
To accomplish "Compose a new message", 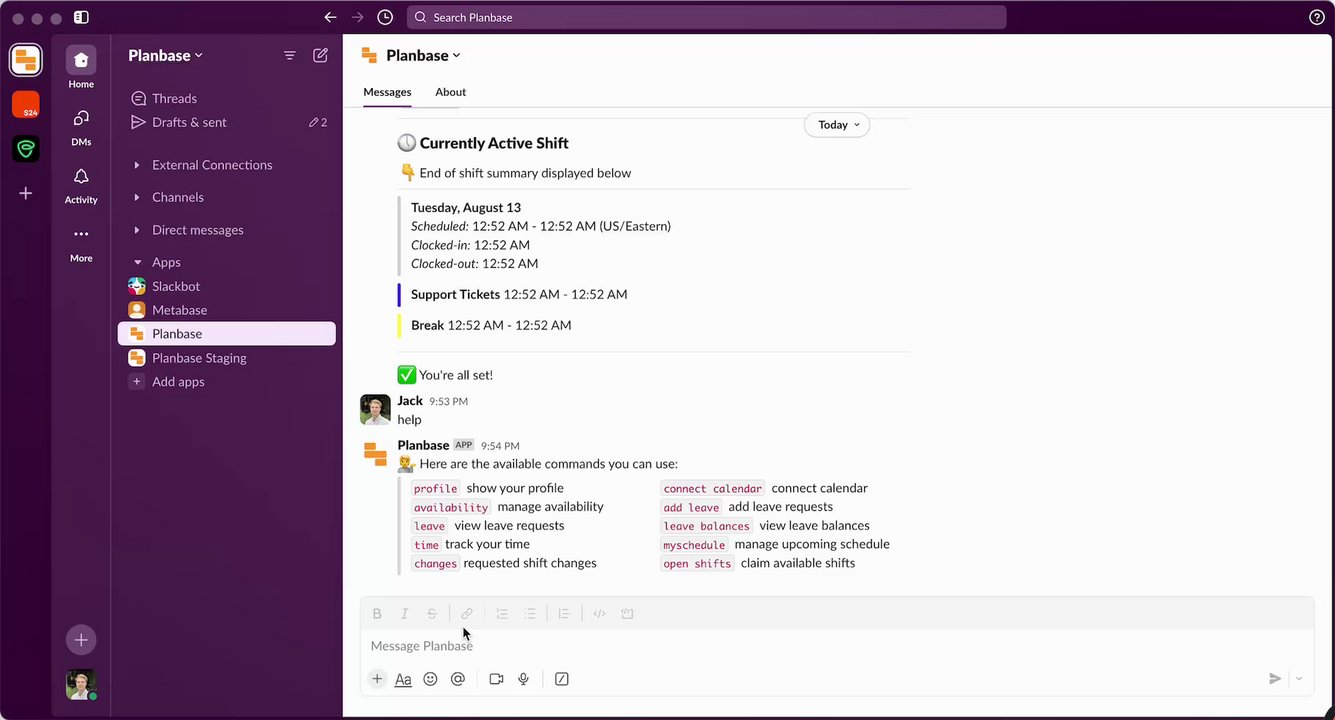I will pos(320,56).
